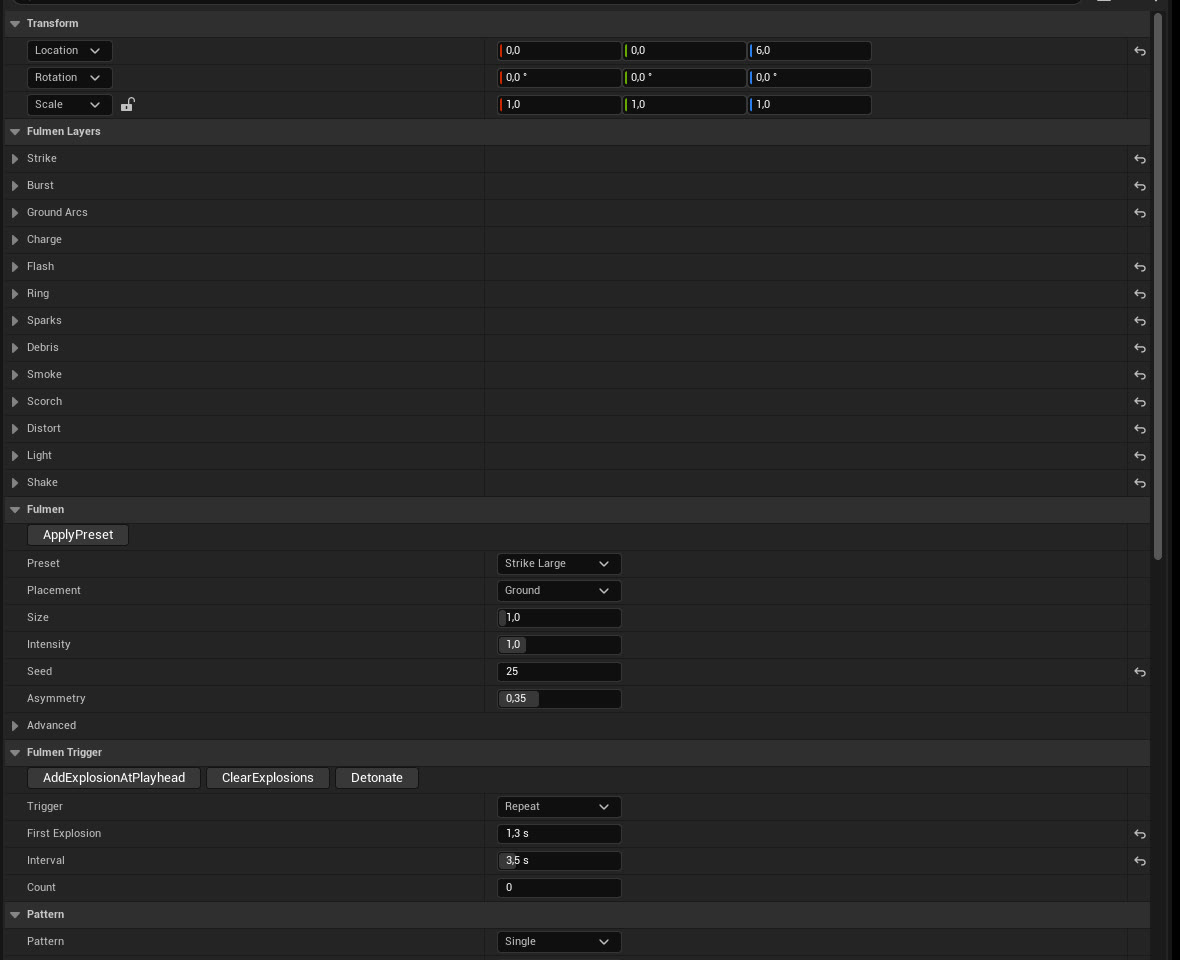This screenshot has height=960, width=1180.
Task: Collapse the Fulmen section header
Action: coord(15,510)
